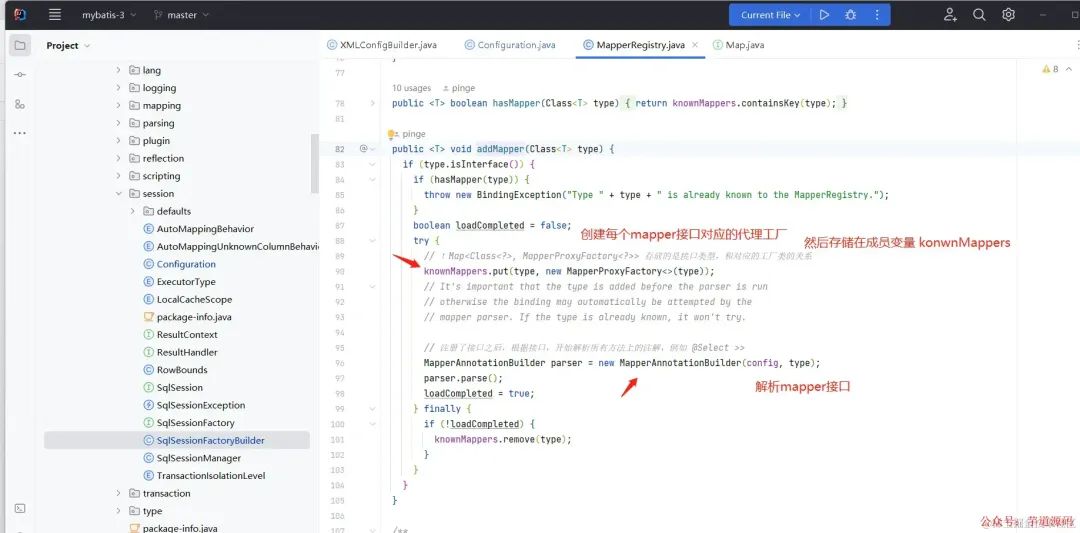The height and width of the screenshot is (533, 1080).
Task: Expand the logging folder
Action: click(118, 88)
